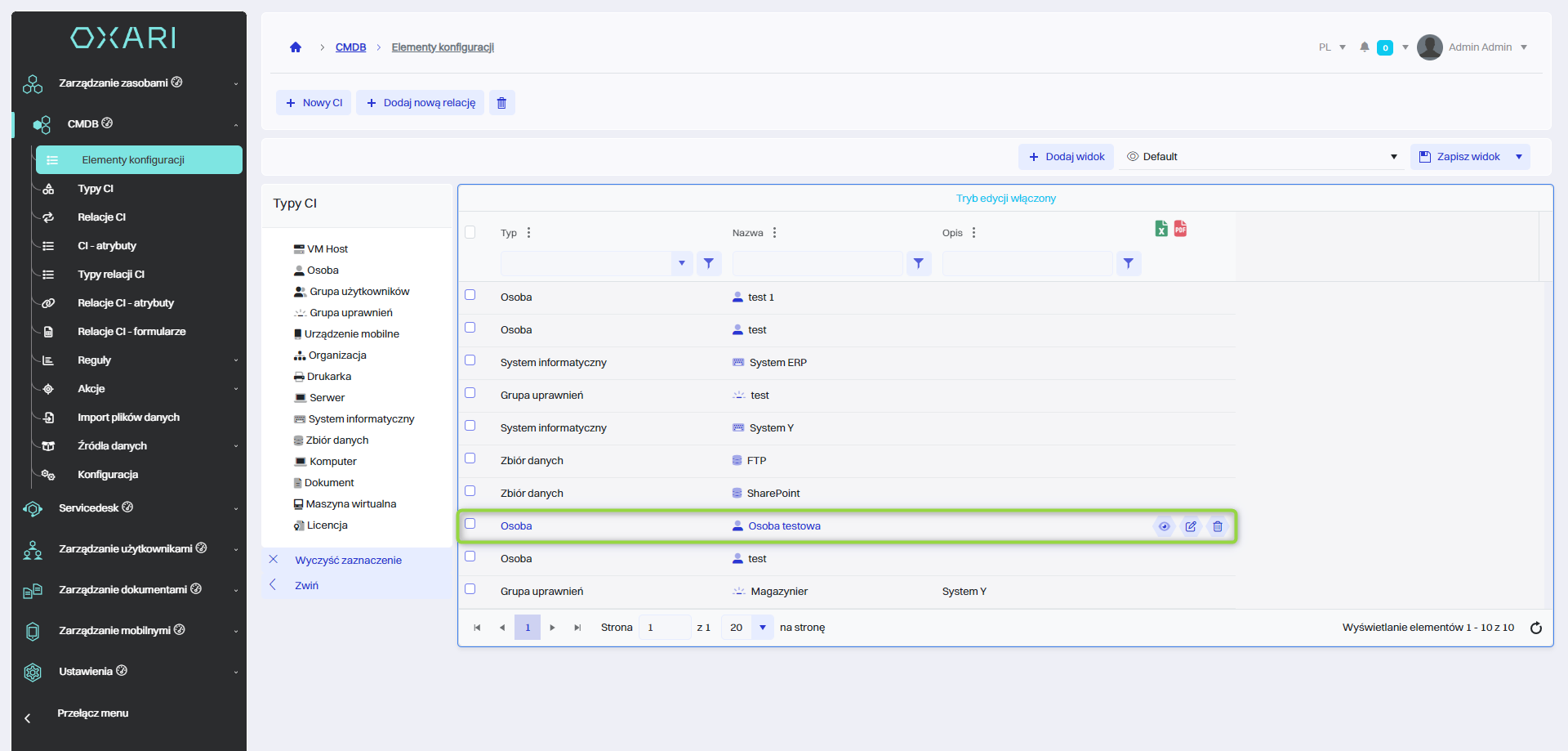1568x751 pixels.
Task: Edit the Osoba testowa row
Action: click(x=1191, y=526)
